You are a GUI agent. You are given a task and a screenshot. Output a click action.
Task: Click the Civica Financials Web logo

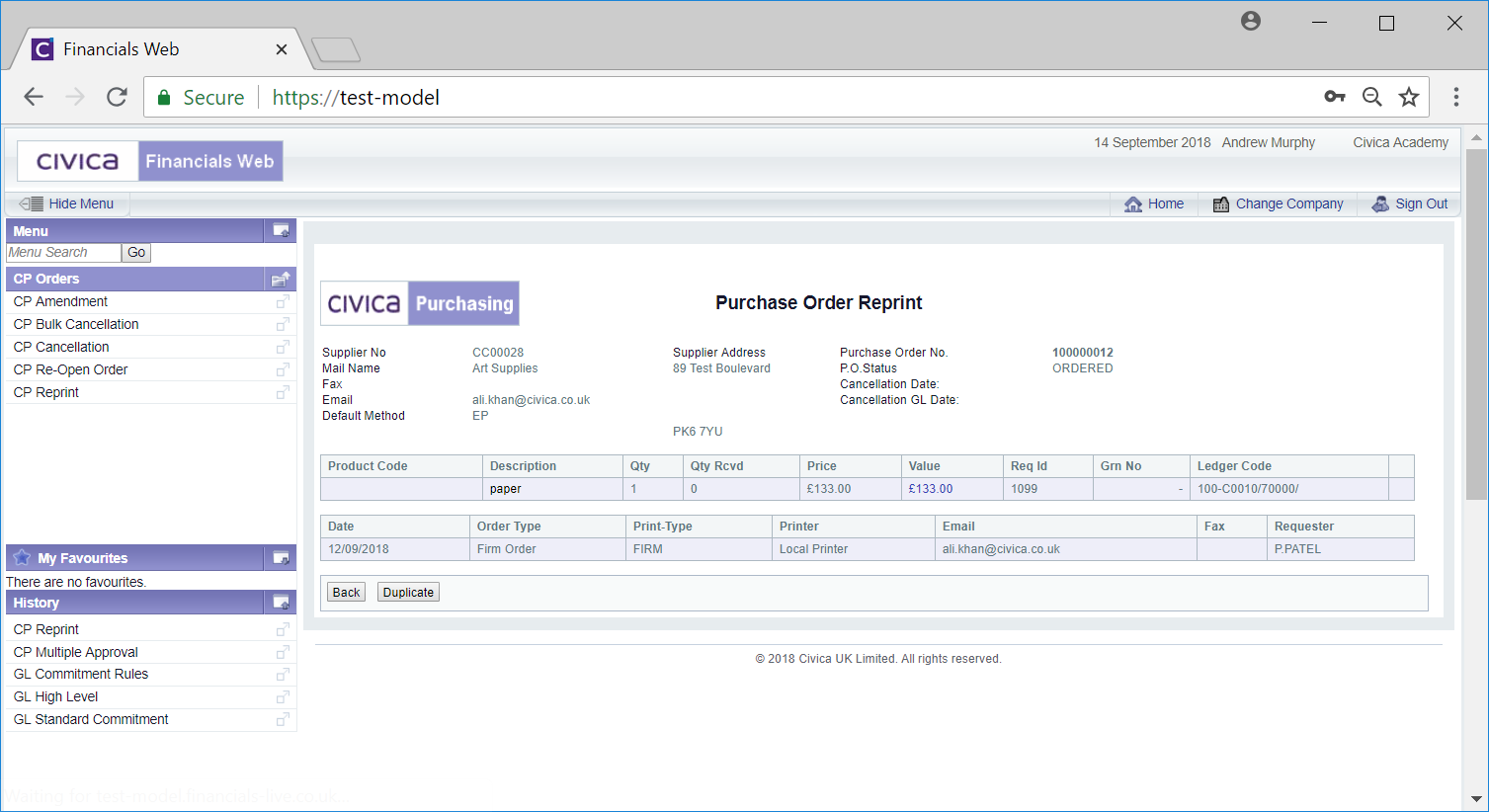coord(150,161)
